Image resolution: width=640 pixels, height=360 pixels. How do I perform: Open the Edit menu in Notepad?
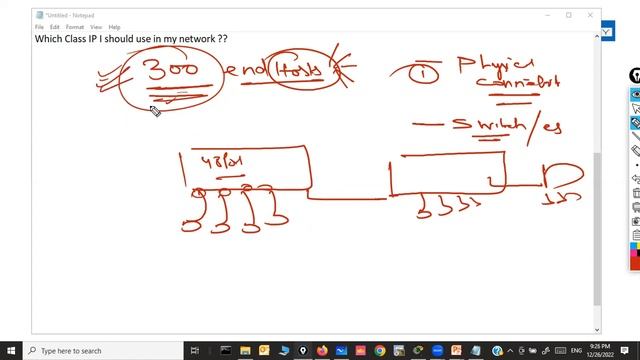[x=54, y=27]
